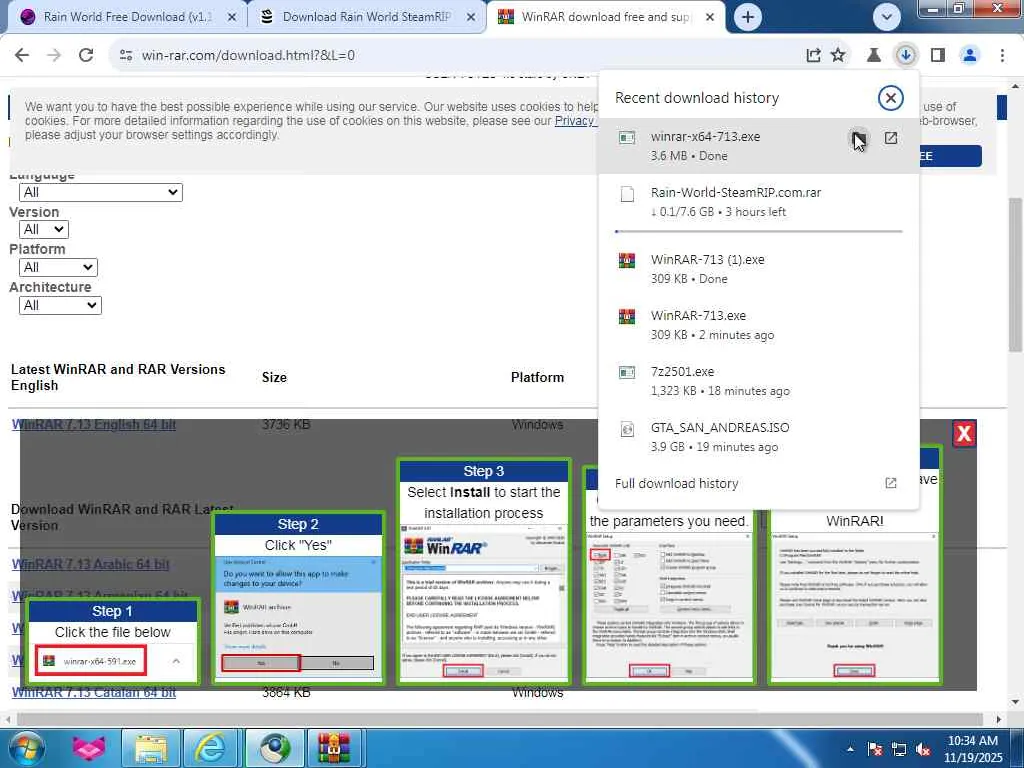Screen dimensions: 1024x768
Task: Show hidden system tray icons
Action: click(x=850, y=749)
